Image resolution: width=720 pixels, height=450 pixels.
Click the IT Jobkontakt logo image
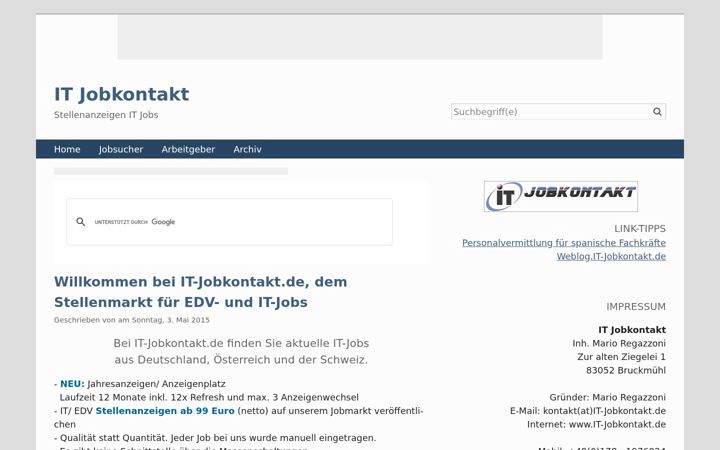tap(561, 197)
